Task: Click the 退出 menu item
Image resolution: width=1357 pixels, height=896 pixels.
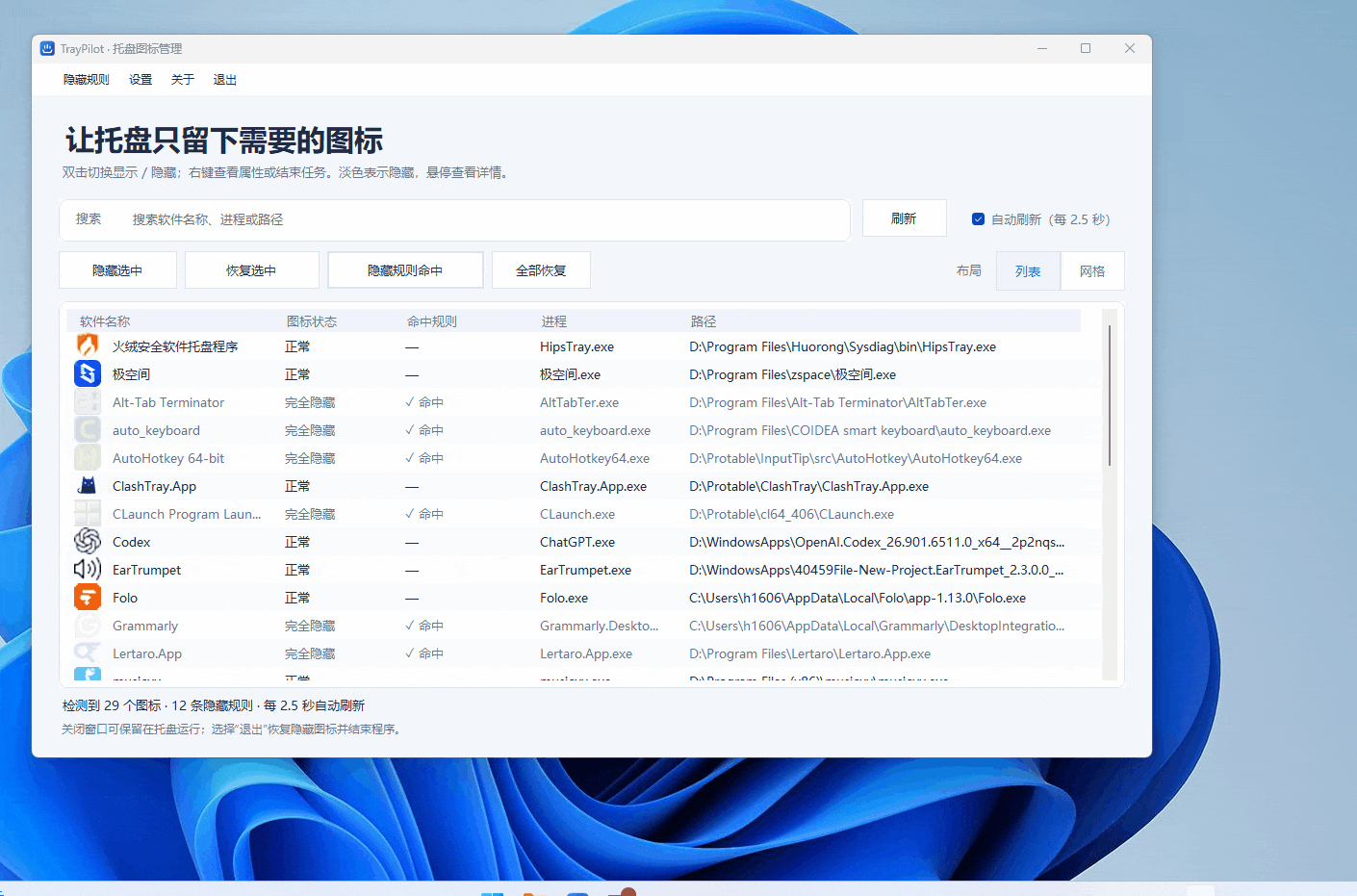Action: [x=225, y=80]
